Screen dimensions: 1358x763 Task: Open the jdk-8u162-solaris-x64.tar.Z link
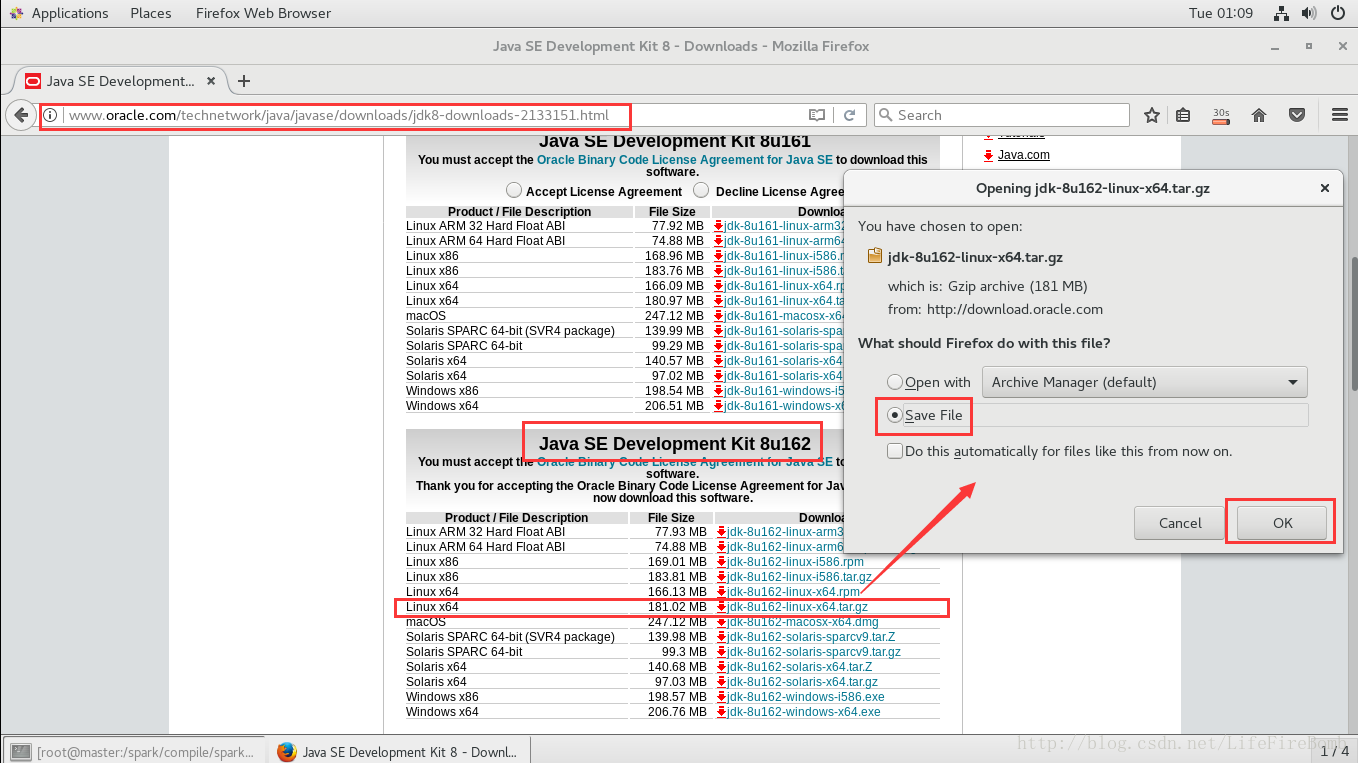click(x=799, y=667)
